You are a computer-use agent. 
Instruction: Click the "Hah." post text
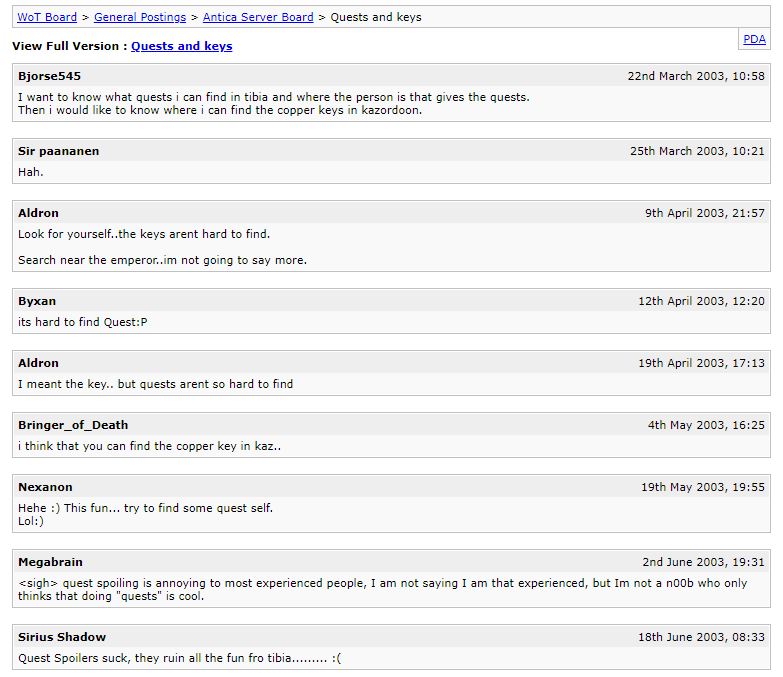click(31, 172)
